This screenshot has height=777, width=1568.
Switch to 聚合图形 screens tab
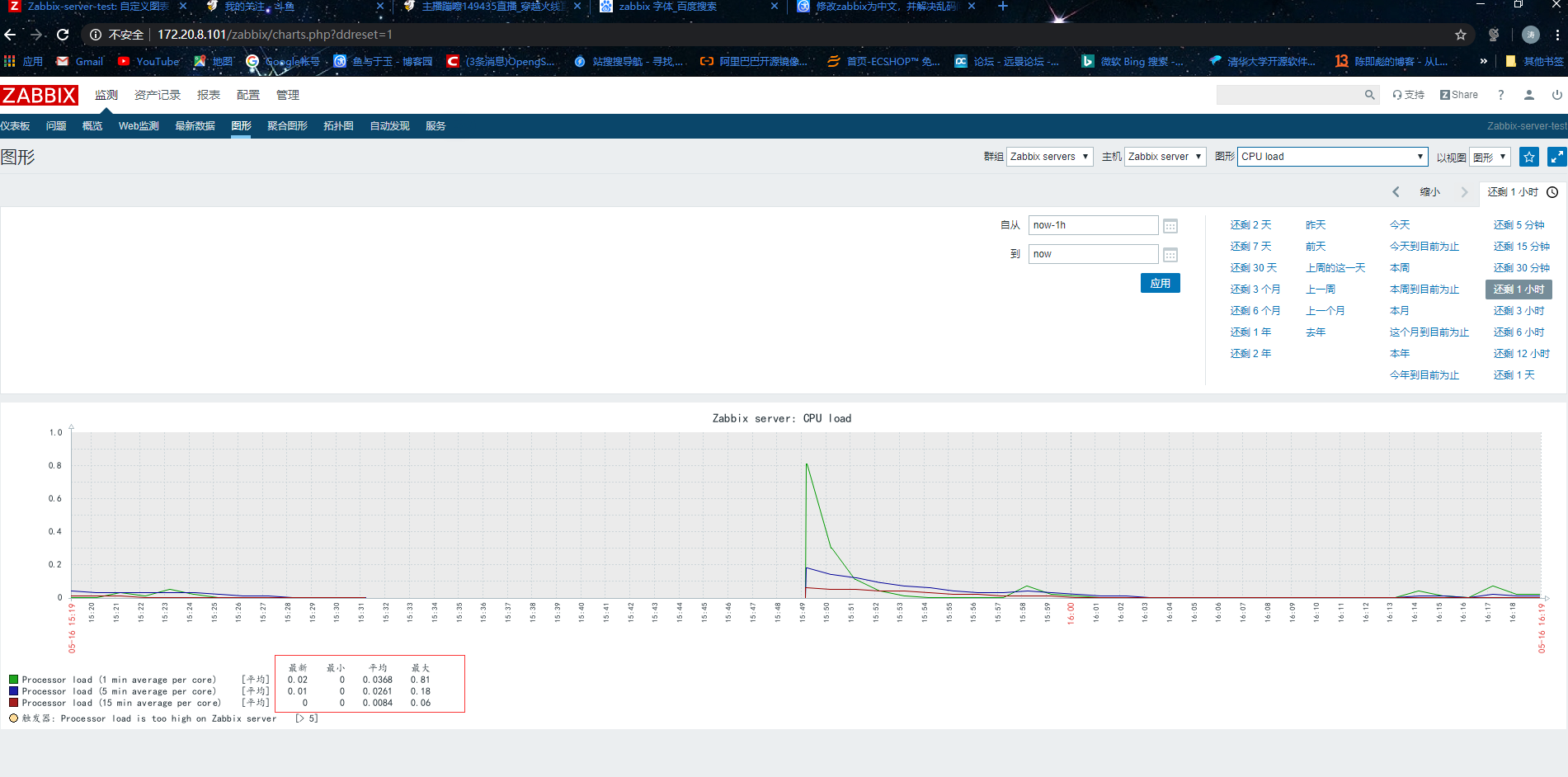coord(287,126)
